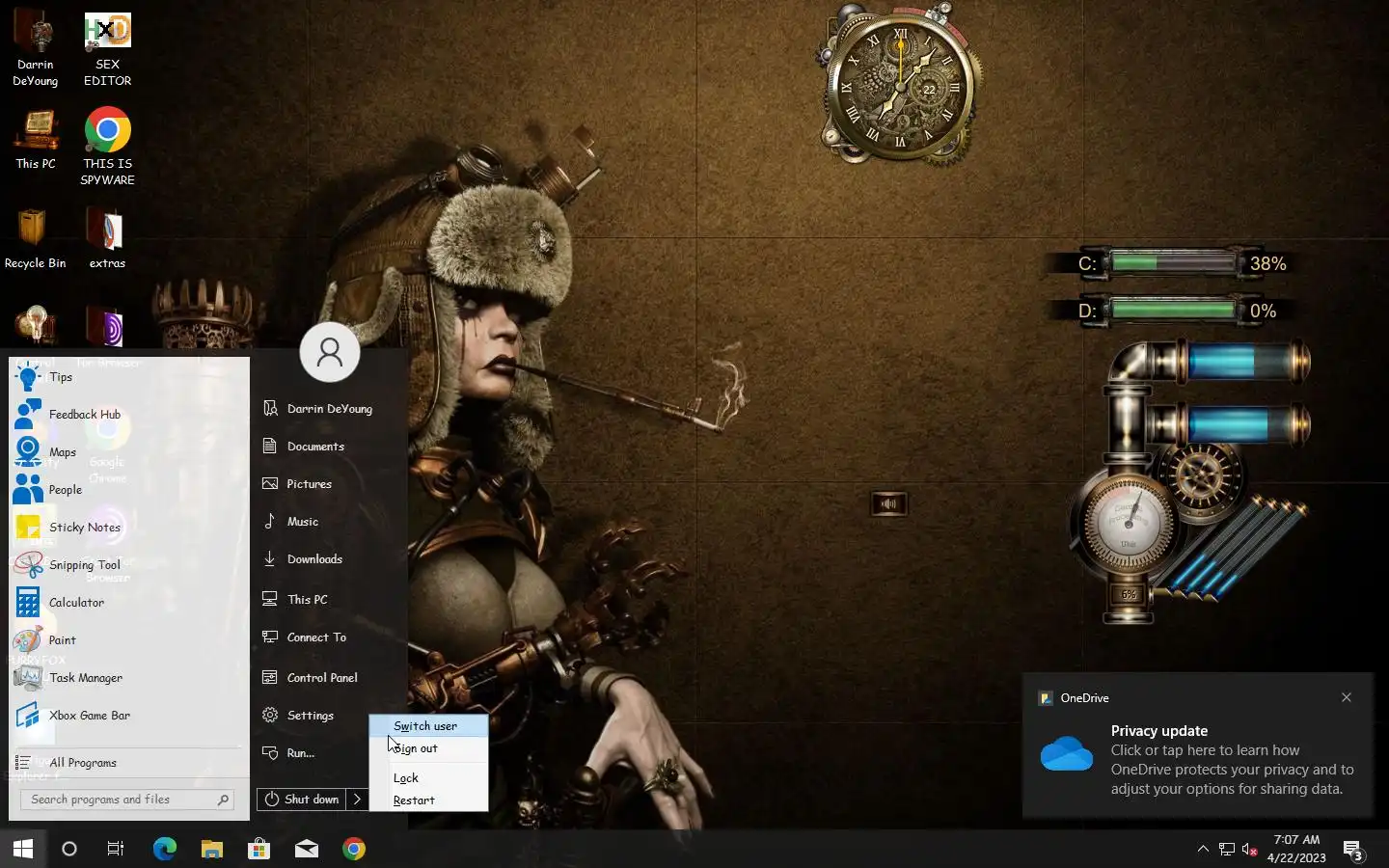Launch Xbox Game Bar
Image resolution: width=1389 pixels, height=868 pixels.
point(128,716)
